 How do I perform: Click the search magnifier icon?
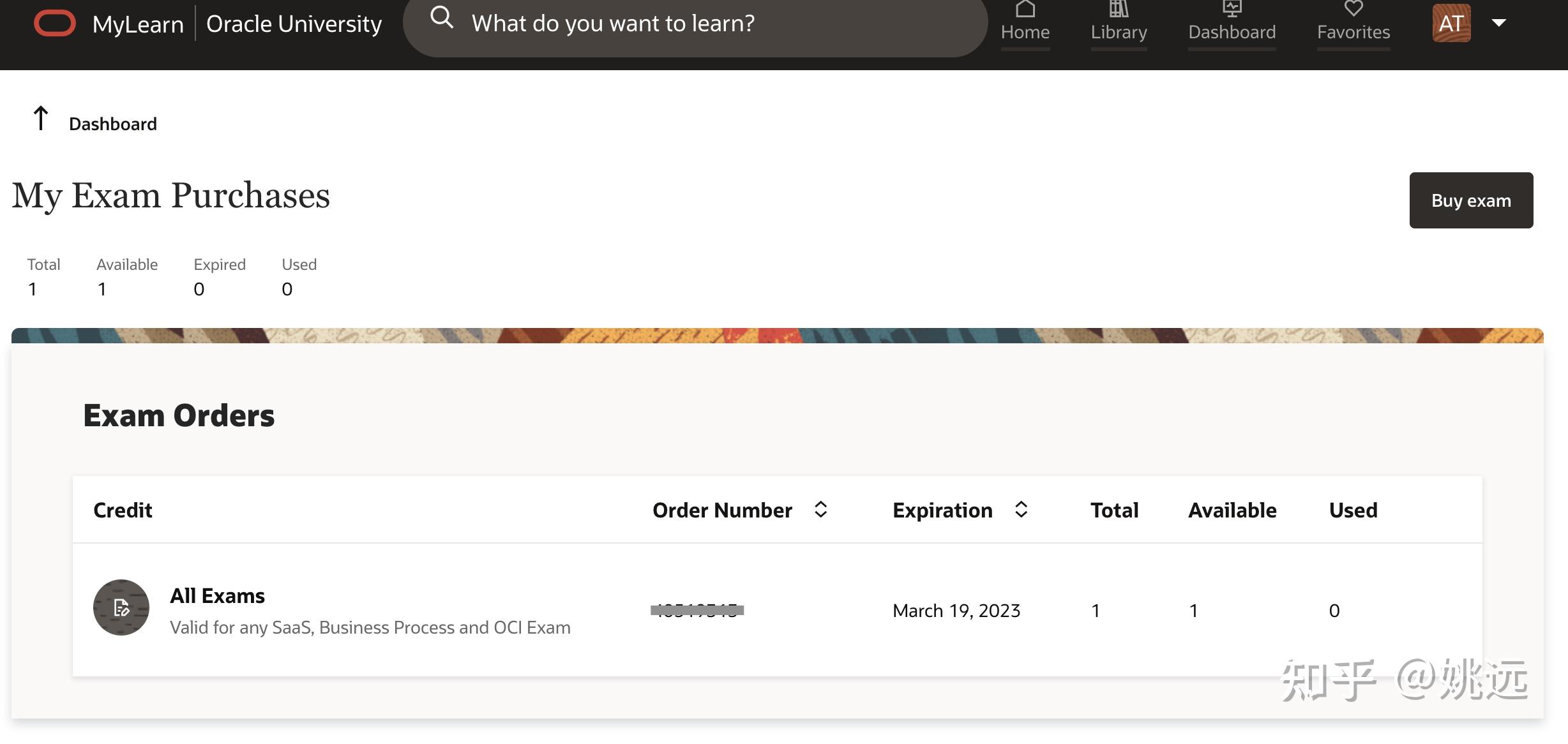click(x=441, y=18)
